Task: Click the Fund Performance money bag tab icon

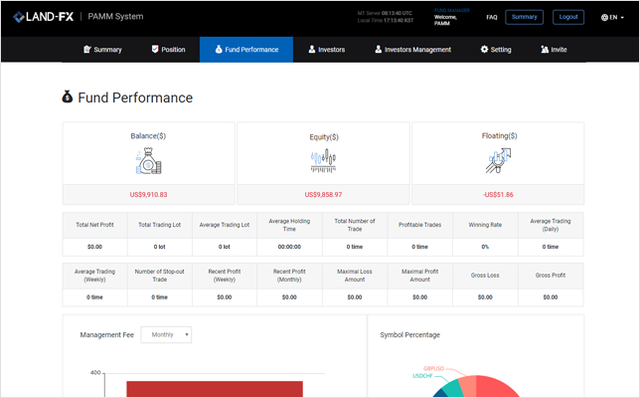Action: (218, 49)
